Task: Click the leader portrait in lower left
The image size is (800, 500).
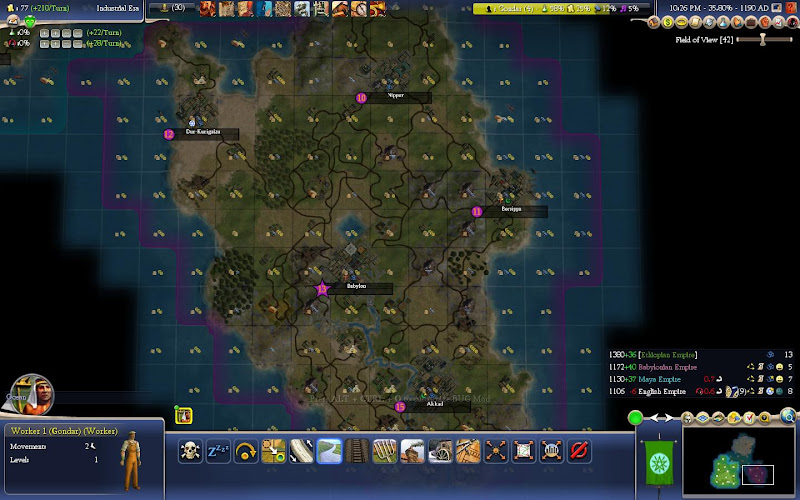Action: [32, 395]
